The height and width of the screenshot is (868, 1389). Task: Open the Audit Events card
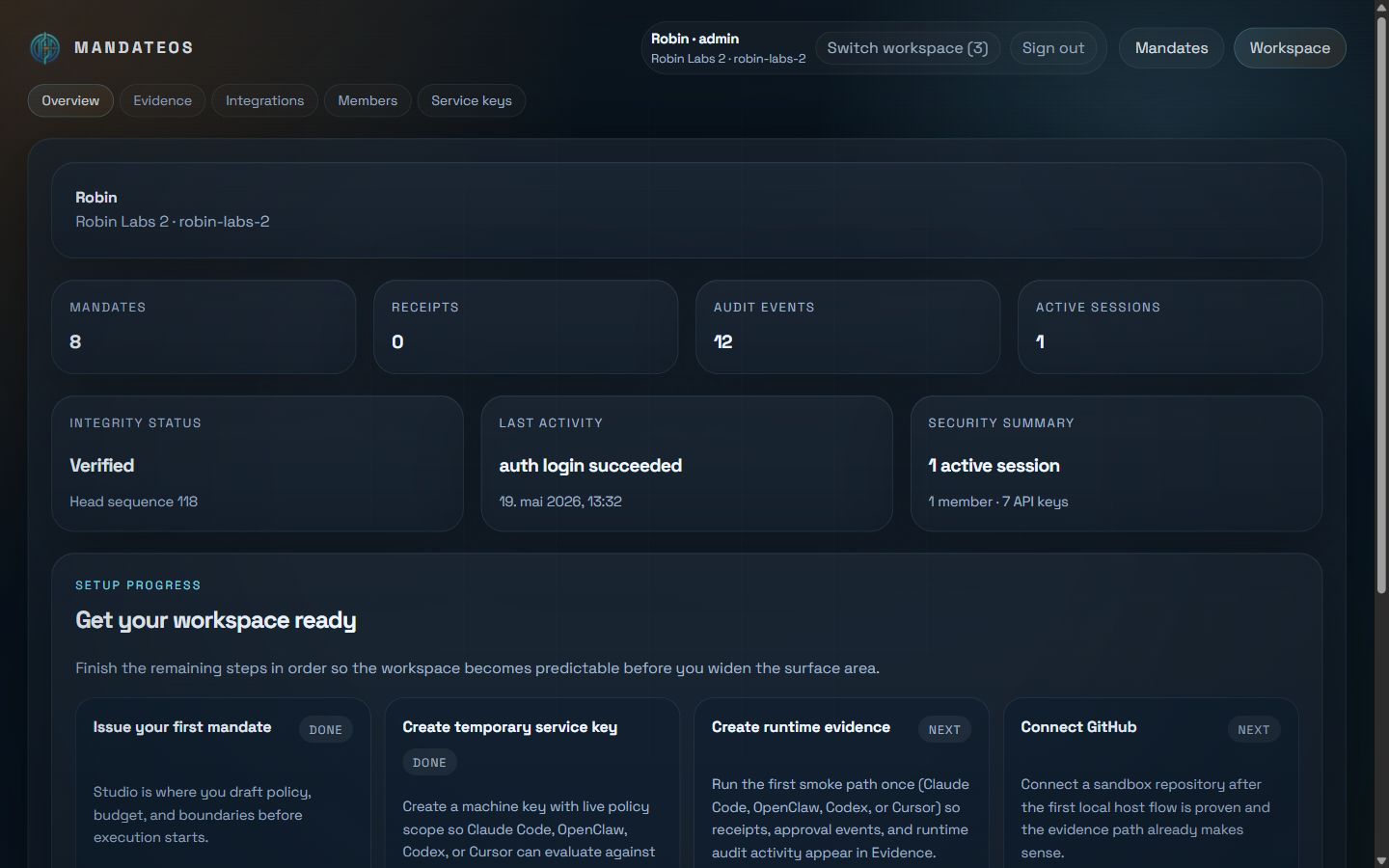pos(848,327)
